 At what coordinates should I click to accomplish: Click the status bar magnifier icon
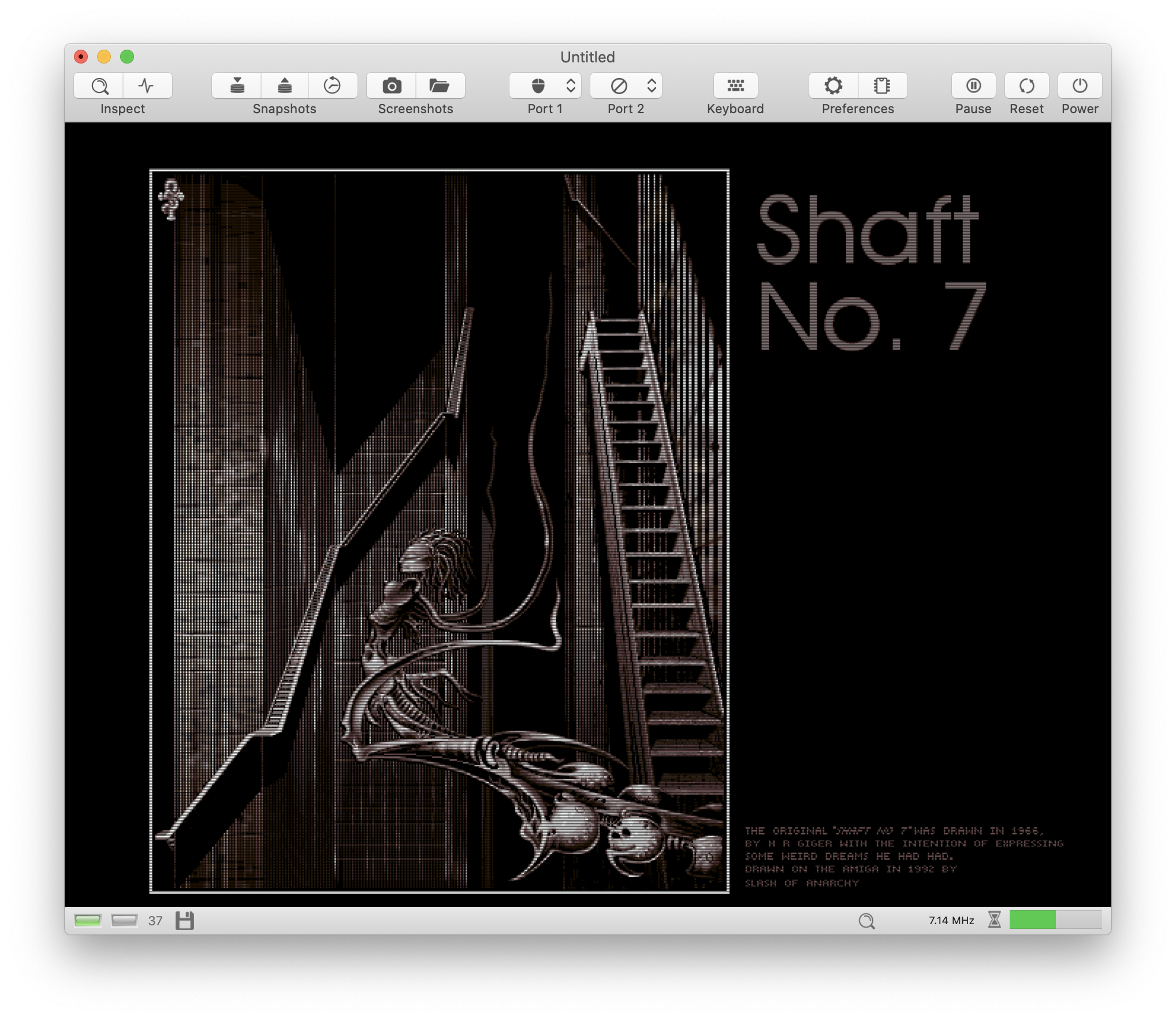pos(866,921)
